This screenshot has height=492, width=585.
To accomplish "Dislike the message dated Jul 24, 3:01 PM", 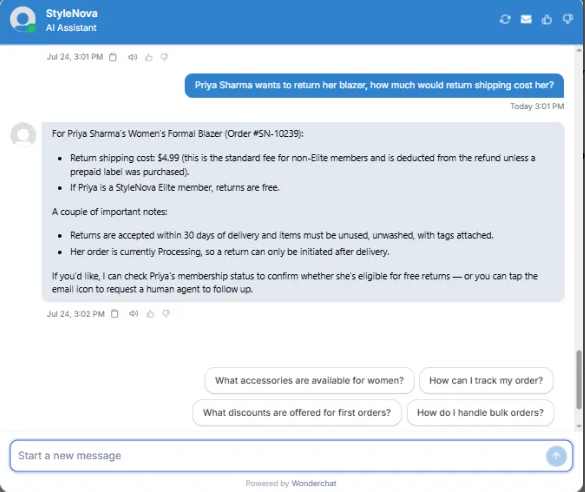I will pyautogui.click(x=164, y=57).
